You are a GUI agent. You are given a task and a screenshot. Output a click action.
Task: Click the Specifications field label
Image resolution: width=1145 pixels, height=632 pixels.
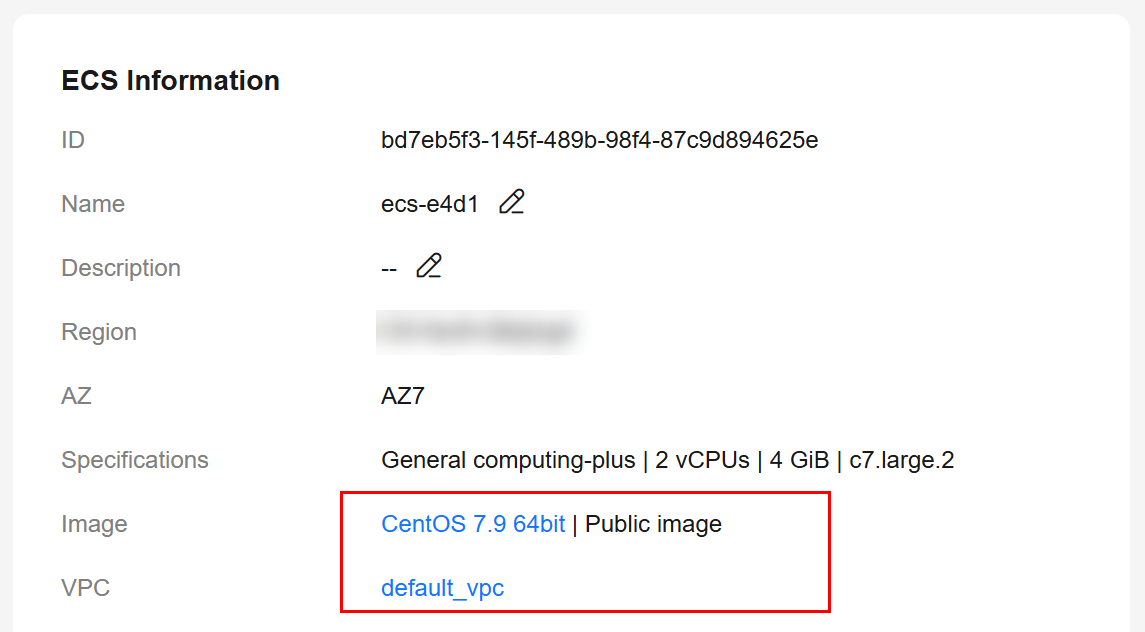click(135, 460)
